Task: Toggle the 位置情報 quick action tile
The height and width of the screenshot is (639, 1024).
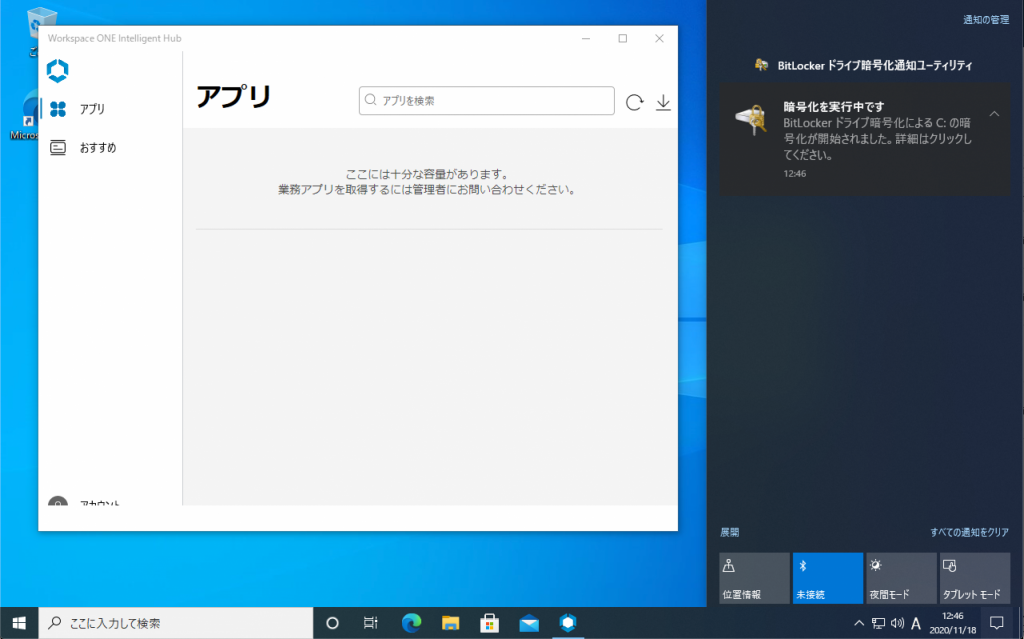Action: (753, 578)
